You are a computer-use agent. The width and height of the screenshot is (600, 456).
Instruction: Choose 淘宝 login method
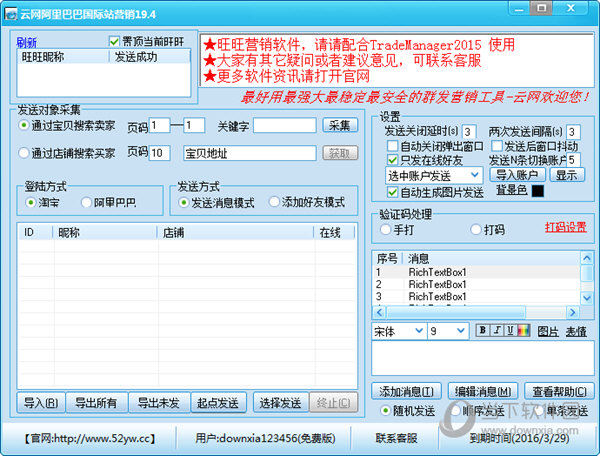pos(31,202)
